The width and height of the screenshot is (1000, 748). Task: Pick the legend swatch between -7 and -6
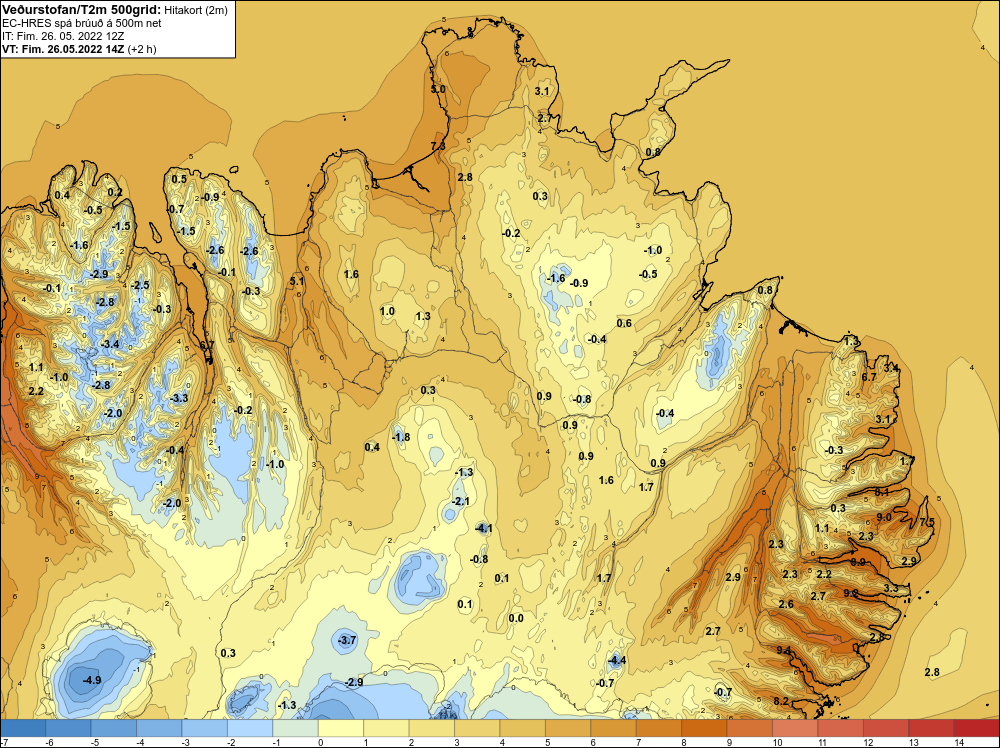click(x=23, y=728)
